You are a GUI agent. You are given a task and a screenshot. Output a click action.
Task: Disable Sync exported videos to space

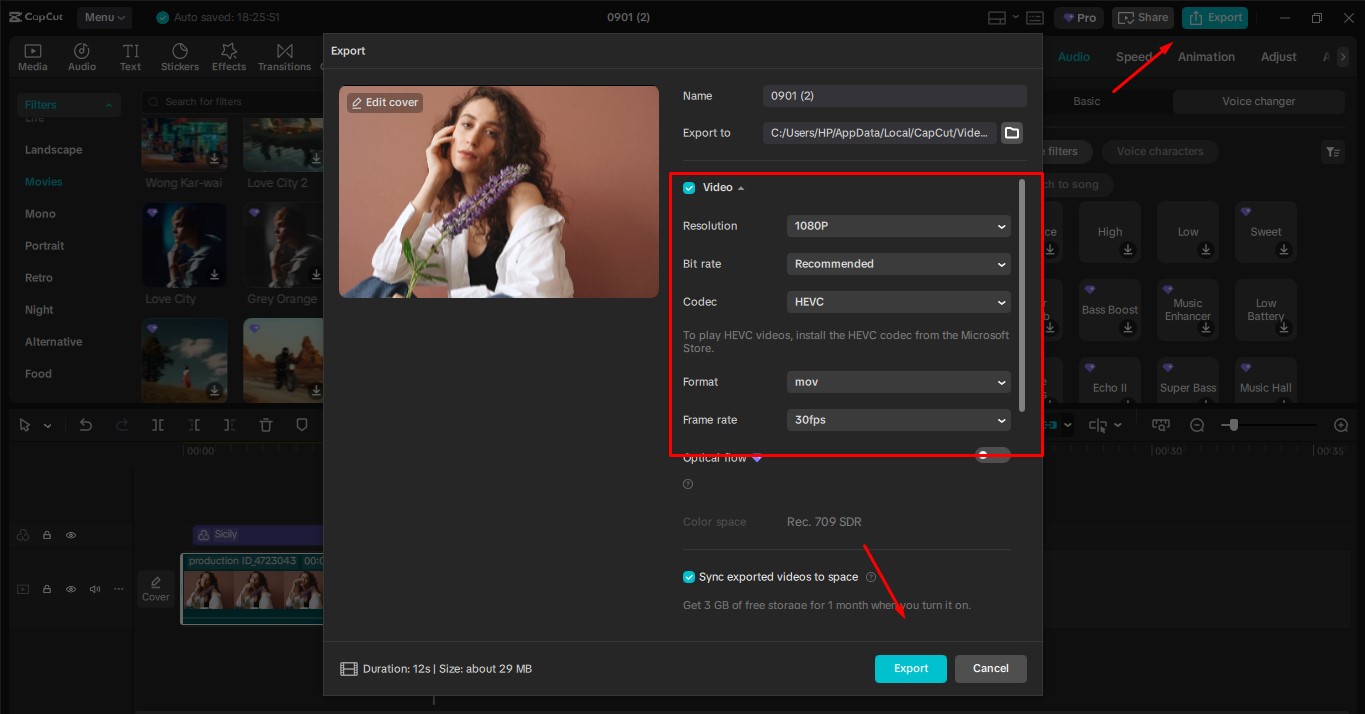click(x=688, y=576)
